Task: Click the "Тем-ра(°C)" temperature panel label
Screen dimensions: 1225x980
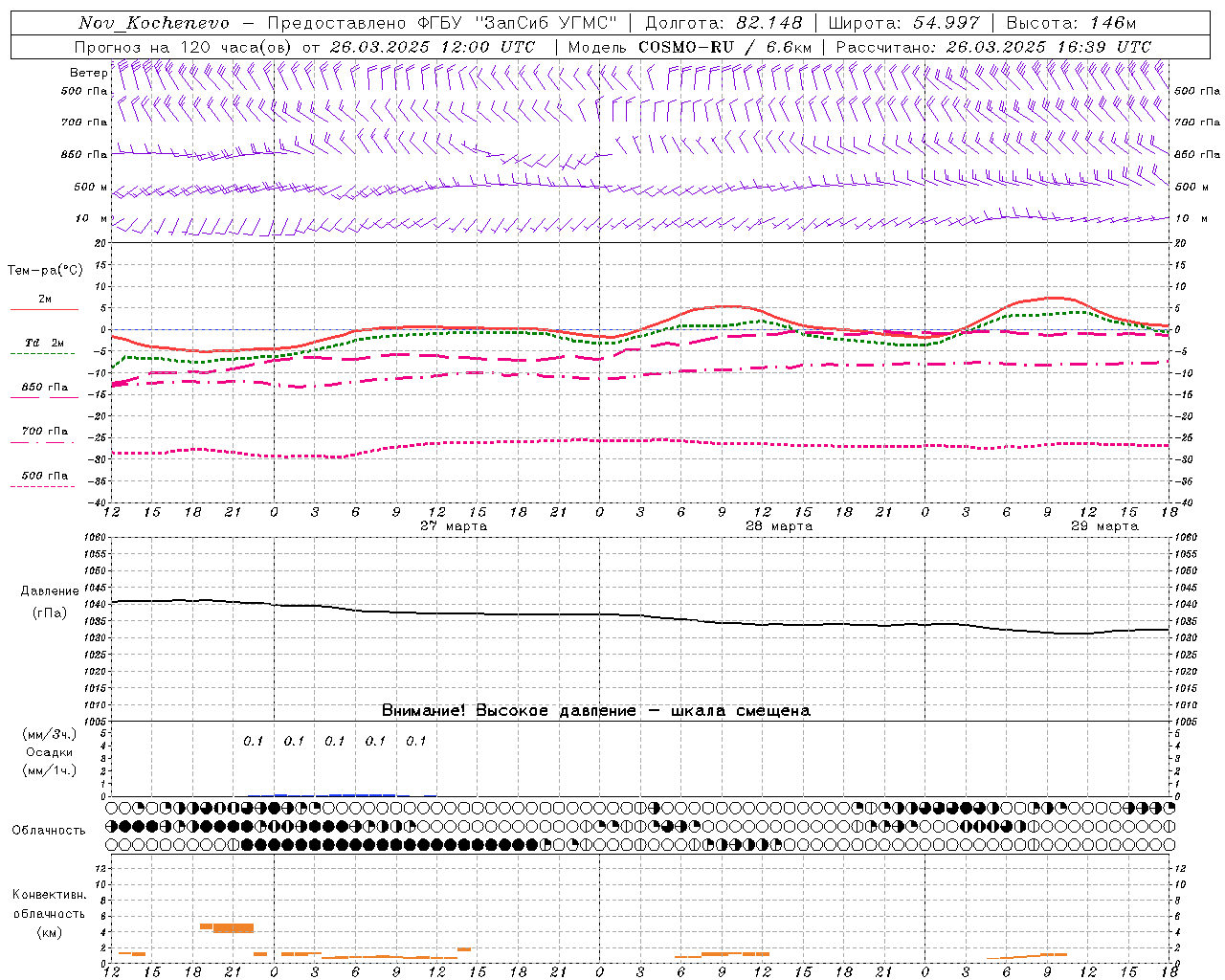Action: click(46, 271)
